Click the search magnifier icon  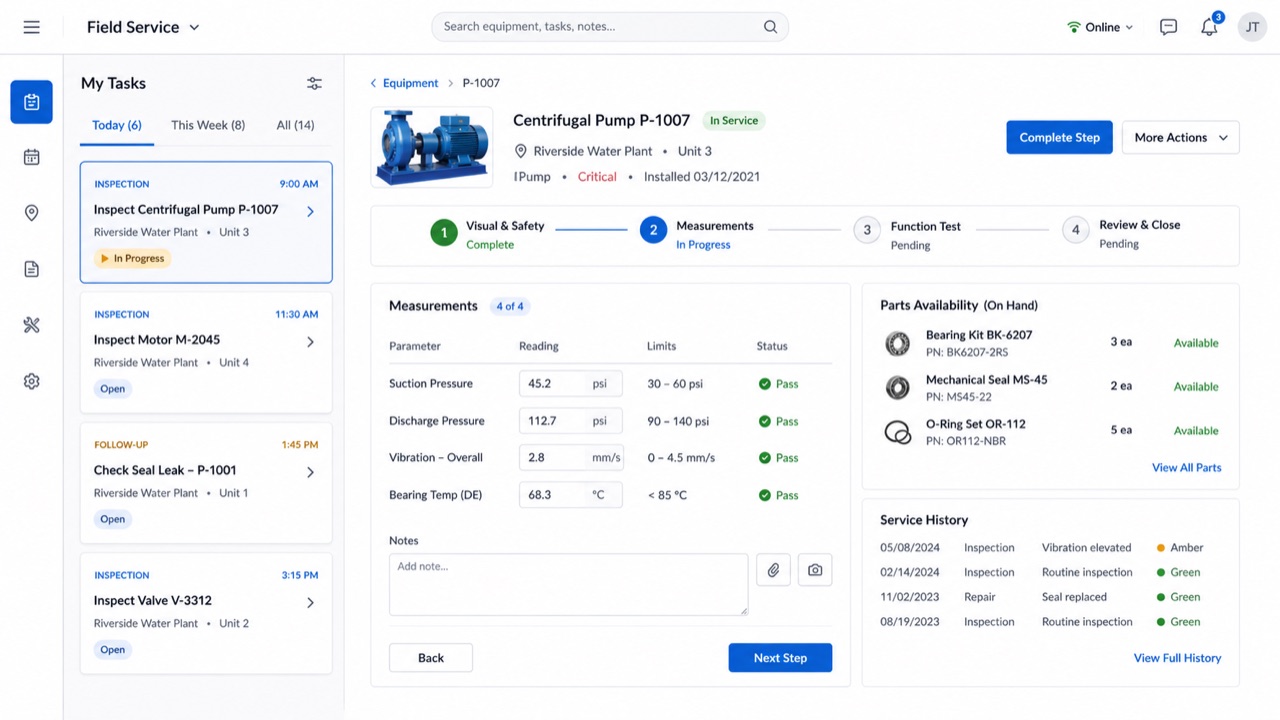coord(770,27)
